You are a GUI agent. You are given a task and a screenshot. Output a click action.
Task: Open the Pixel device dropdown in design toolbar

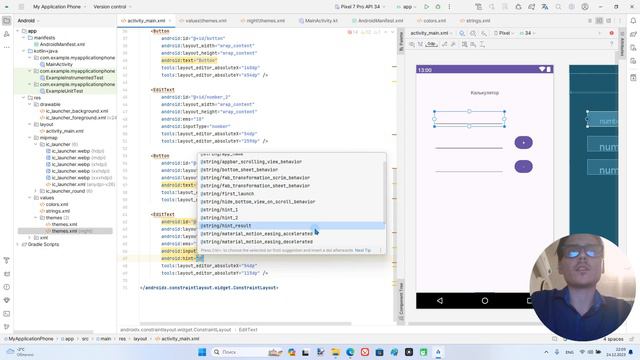tap(504, 33)
